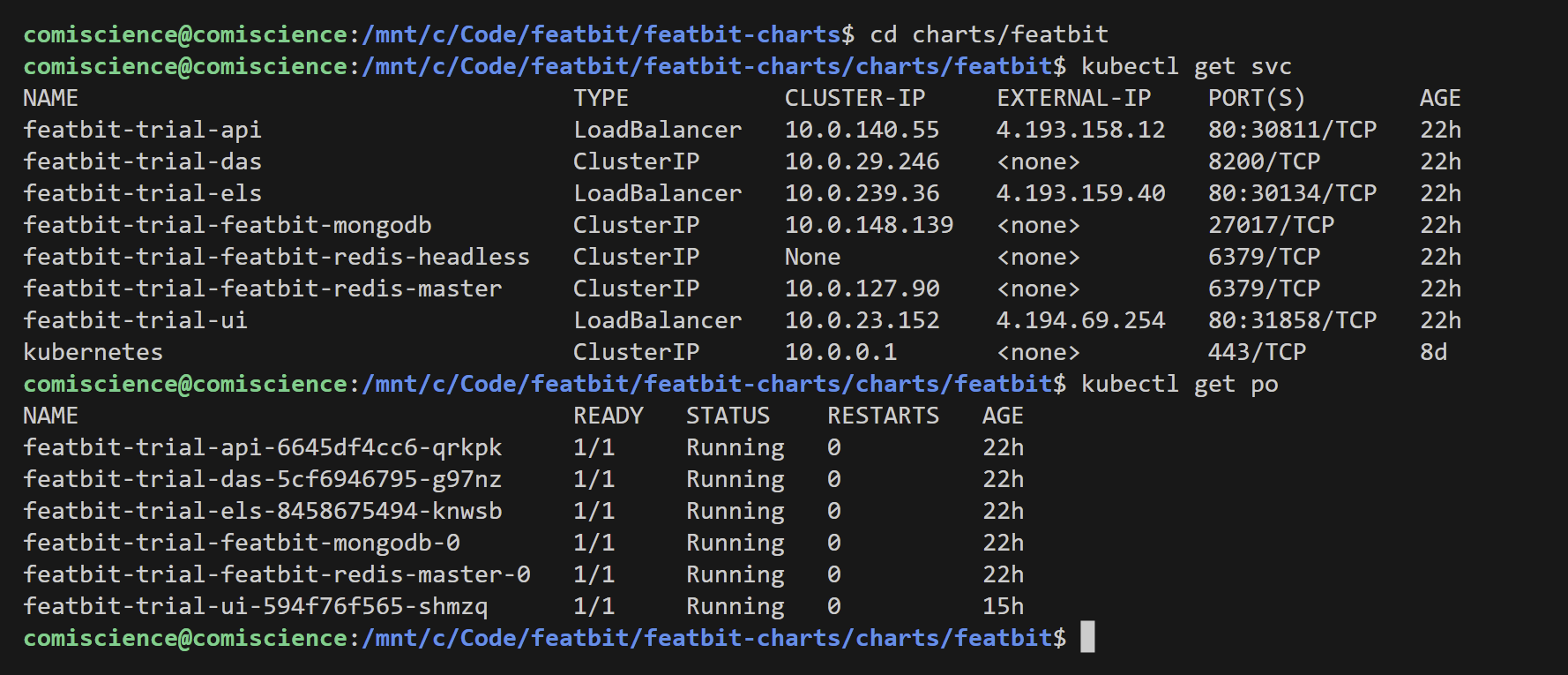This screenshot has width=1568, height=675.
Task: Select pod featbit-trial-api-6645df4cc6-qrkpk
Action: (x=263, y=447)
